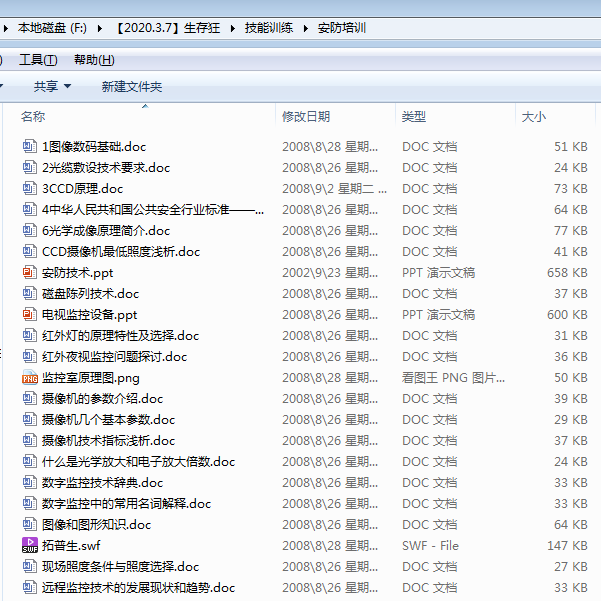This screenshot has height=601, width=601.
Task: Open the 共享 dropdown in the toolbar
Action: pyautogui.click(x=52, y=86)
